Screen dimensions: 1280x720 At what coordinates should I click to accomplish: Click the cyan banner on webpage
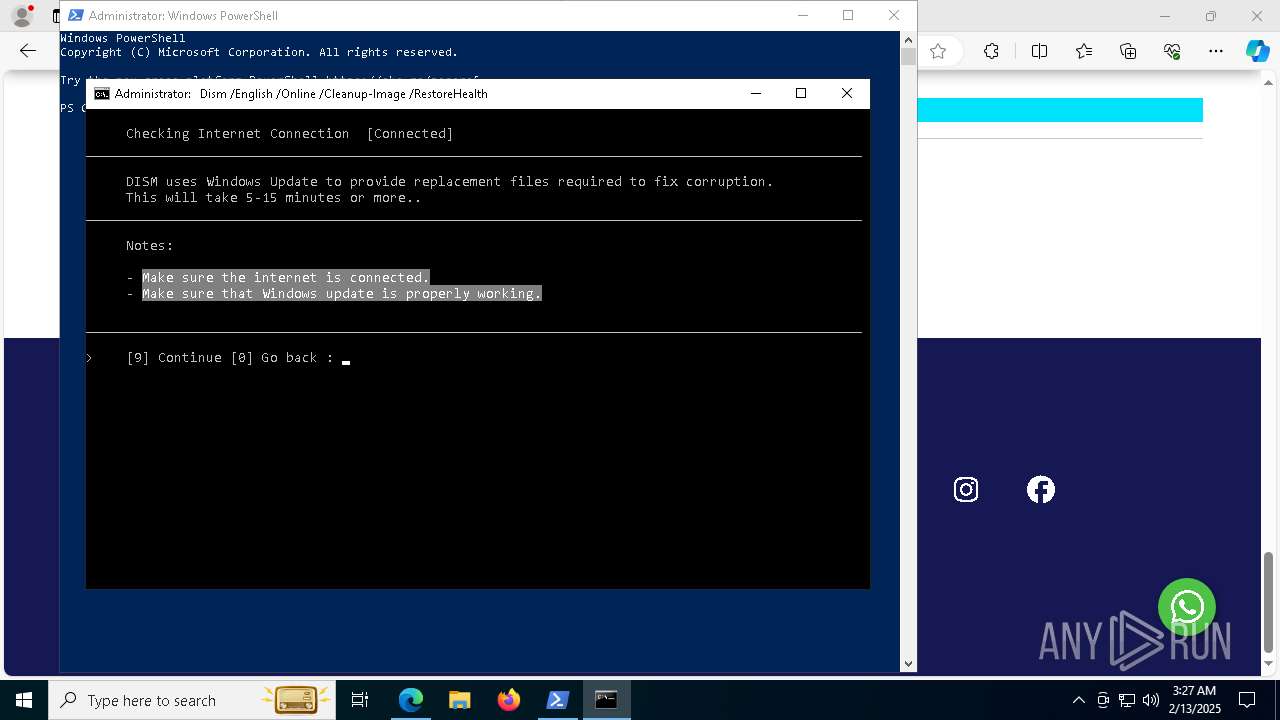1060,110
